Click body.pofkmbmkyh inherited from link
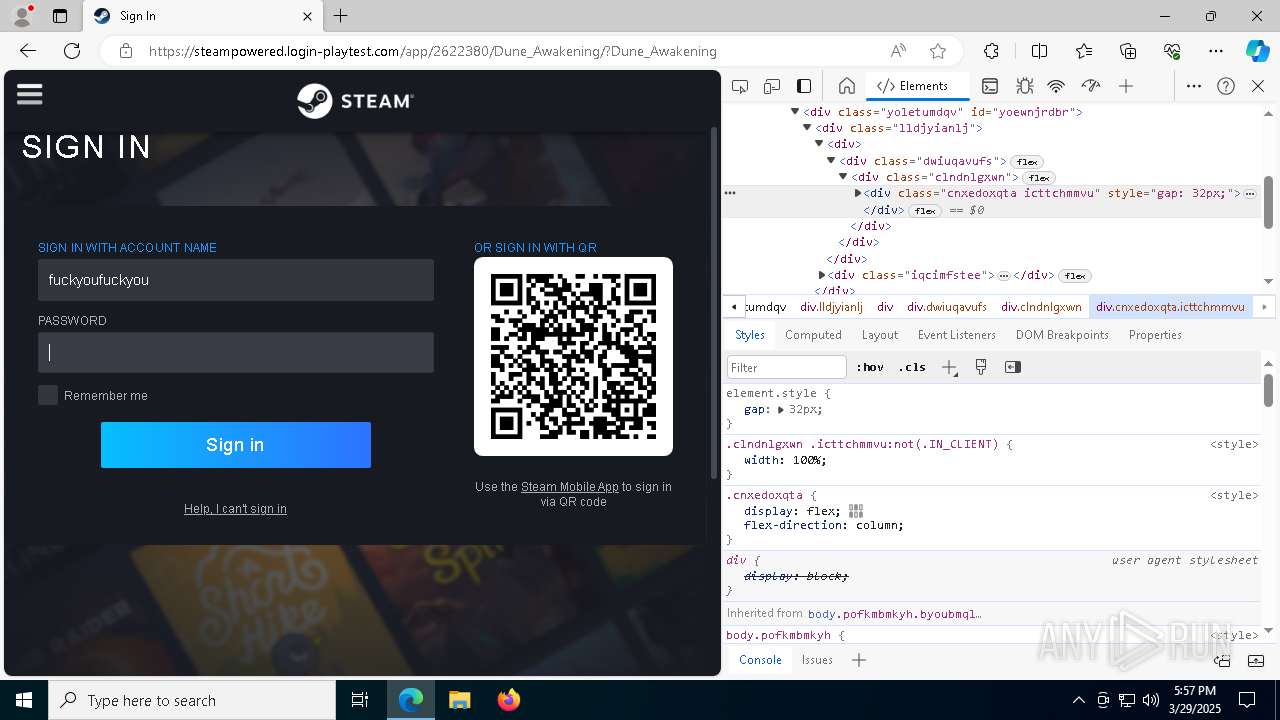The image size is (1280, 720). coord(894,614)
